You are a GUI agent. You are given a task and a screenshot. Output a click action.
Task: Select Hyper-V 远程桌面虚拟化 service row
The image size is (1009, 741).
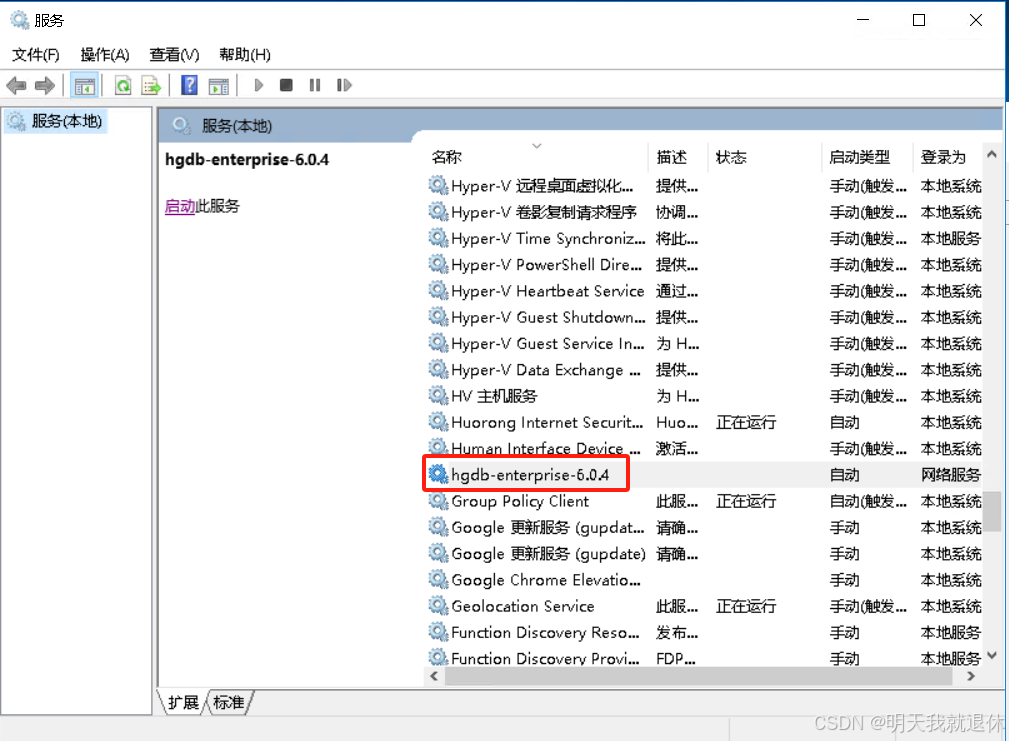[703, 185]
